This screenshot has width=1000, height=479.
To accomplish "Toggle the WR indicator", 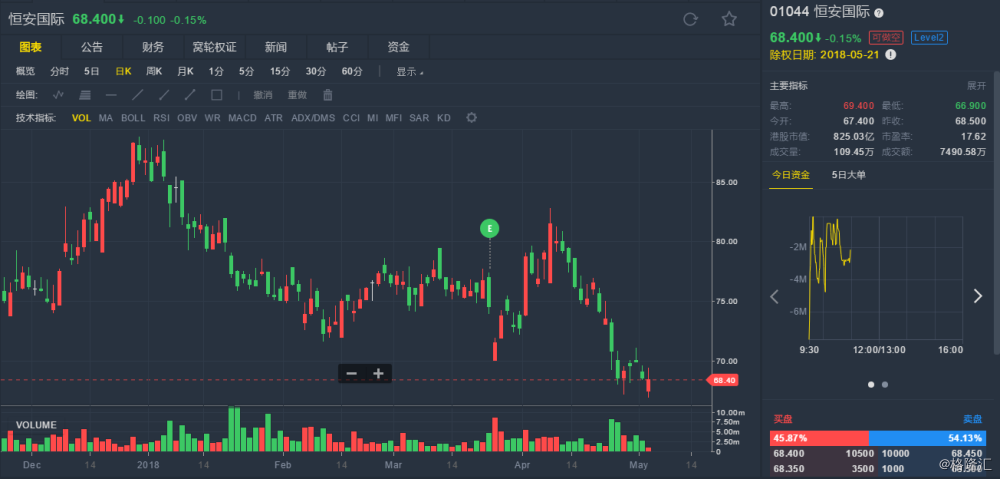I will coord(212,117).
